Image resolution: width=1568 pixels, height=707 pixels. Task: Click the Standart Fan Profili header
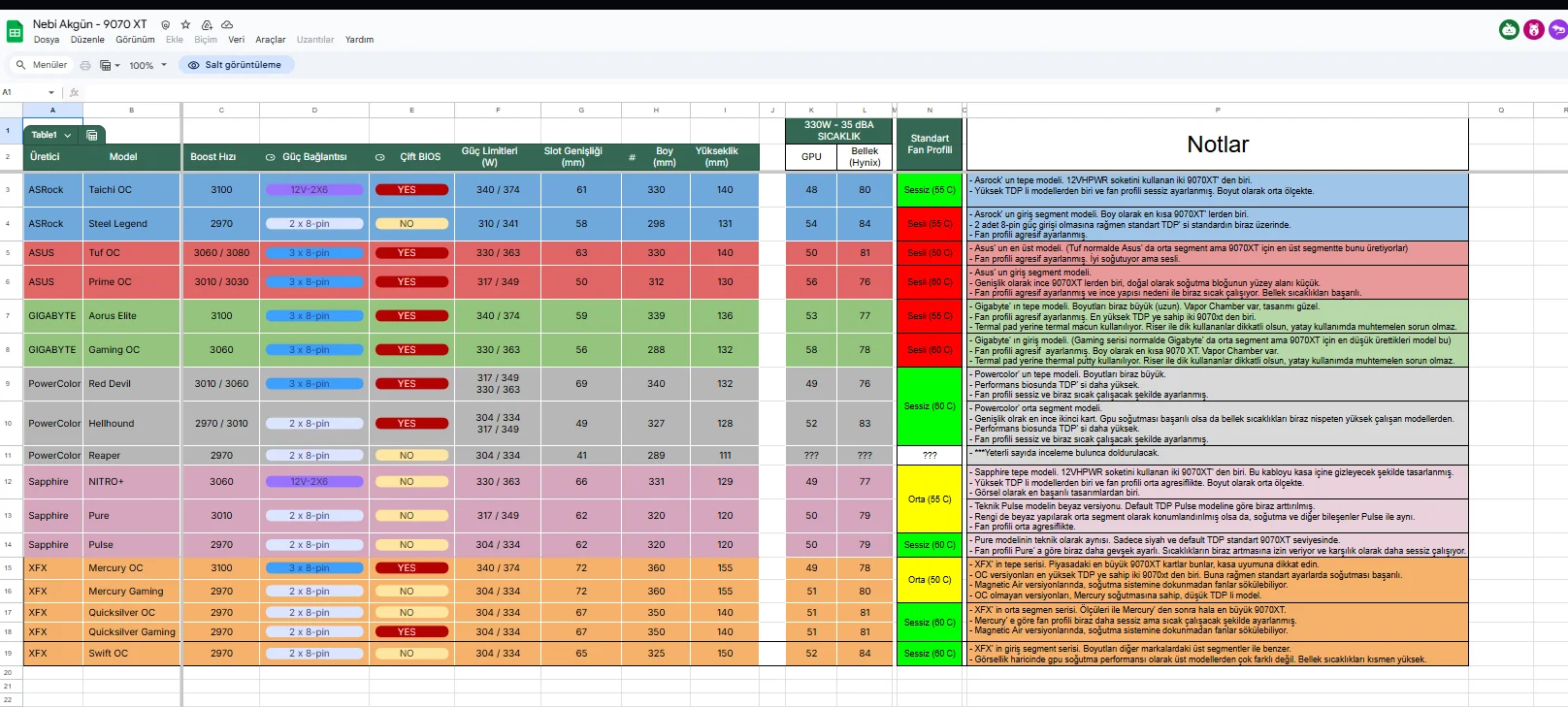930,145
